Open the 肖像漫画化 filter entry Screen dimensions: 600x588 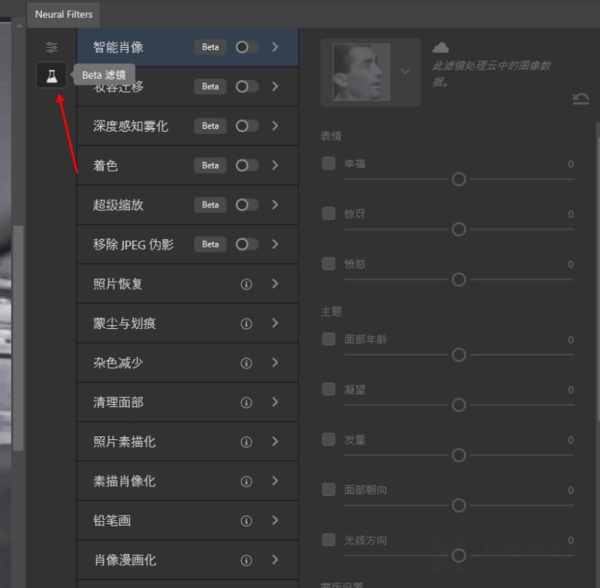[x=188, y=560]
